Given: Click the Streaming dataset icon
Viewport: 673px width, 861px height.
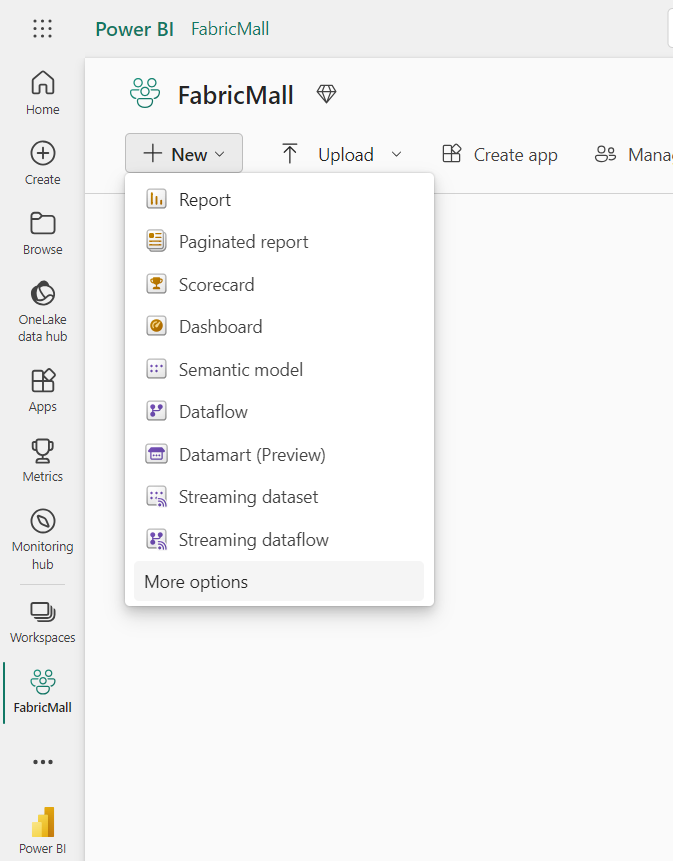Looking at the screenshot, I should coord(156,496).
